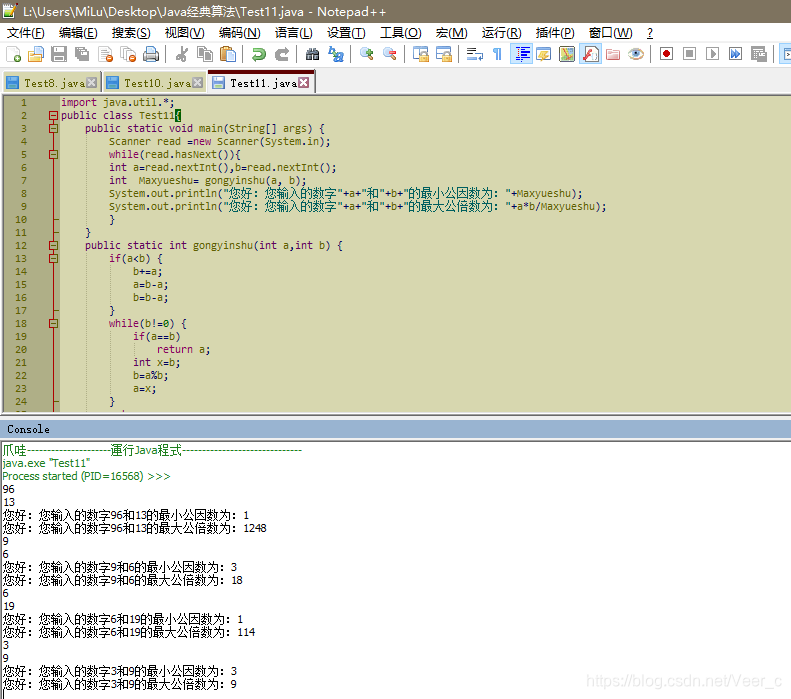
Task: Open 文件(F) menu
Action: 26,33
